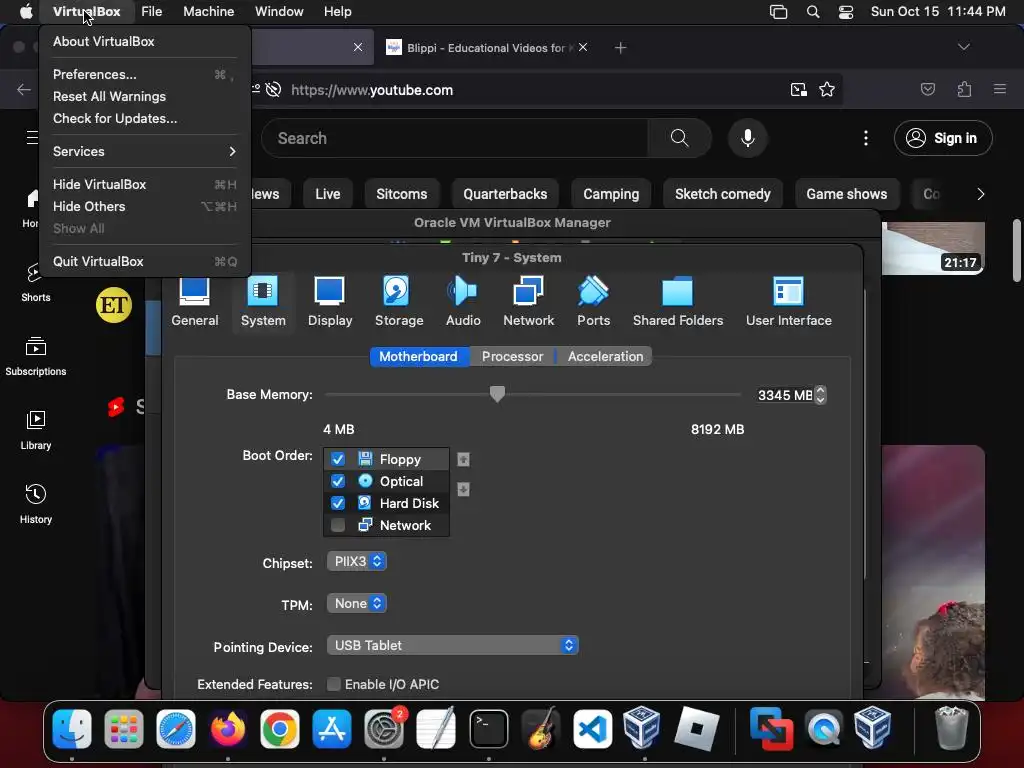Open Display settings section

pyautogui.click(x=330, y=302)
